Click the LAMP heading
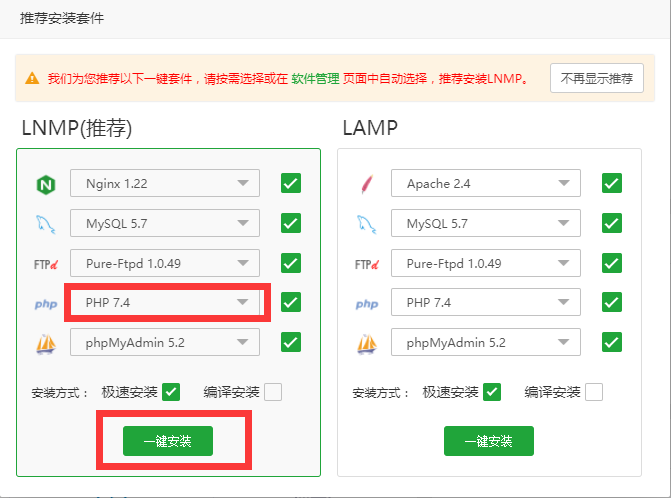Image resolution: width=671 pixels, height=498 pixels. click(370, 128)
